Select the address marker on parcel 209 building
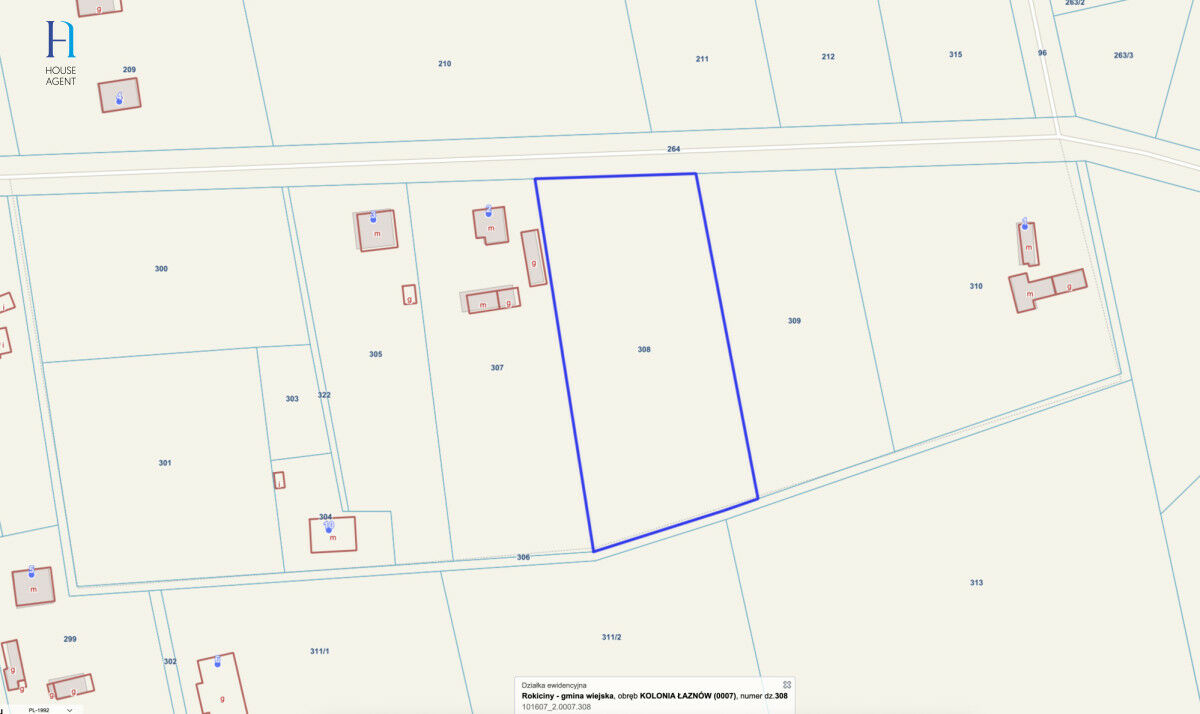Viewport: 1200px width, 714px height. pyautogui.click(x=119, y=98)
